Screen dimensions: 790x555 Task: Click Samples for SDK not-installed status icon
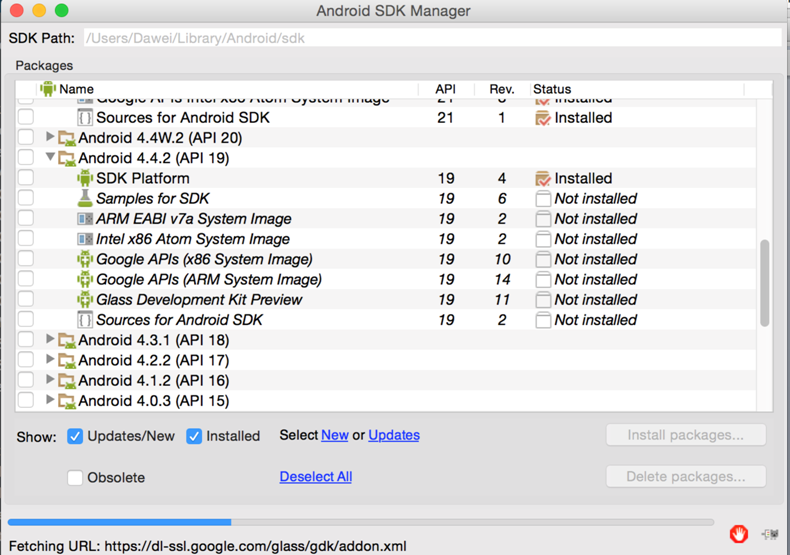[543, 198]
